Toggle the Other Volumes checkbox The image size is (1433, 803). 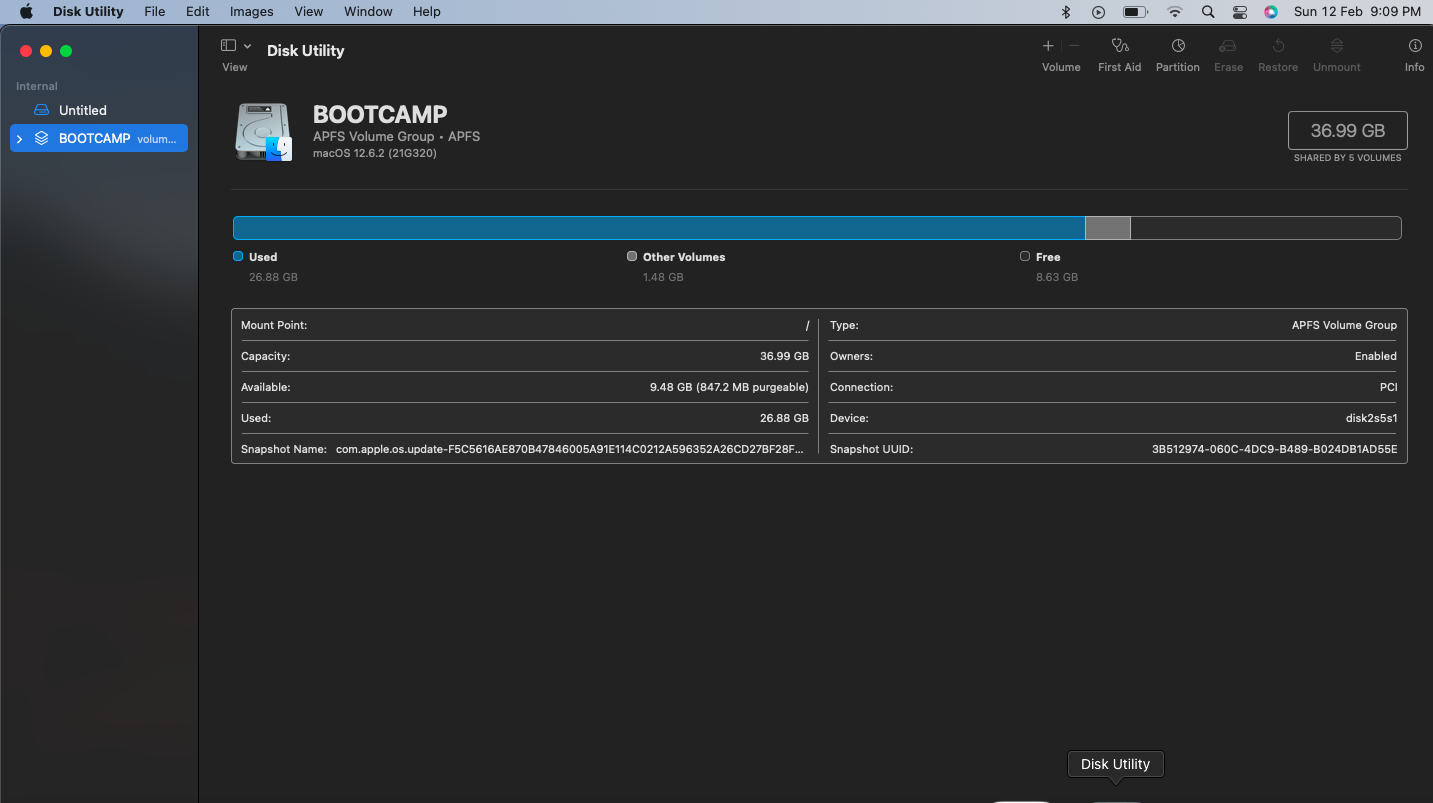(x=631, y=256)
